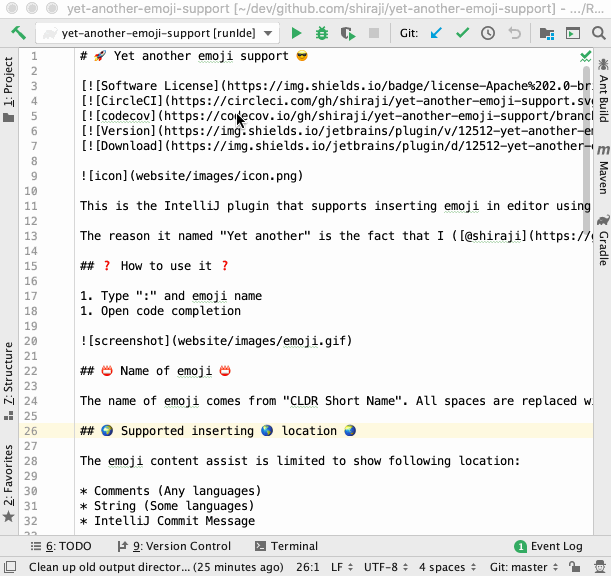Click the Structure panel icon
This screenshot has width=611, height=576.
pos(9,416)
